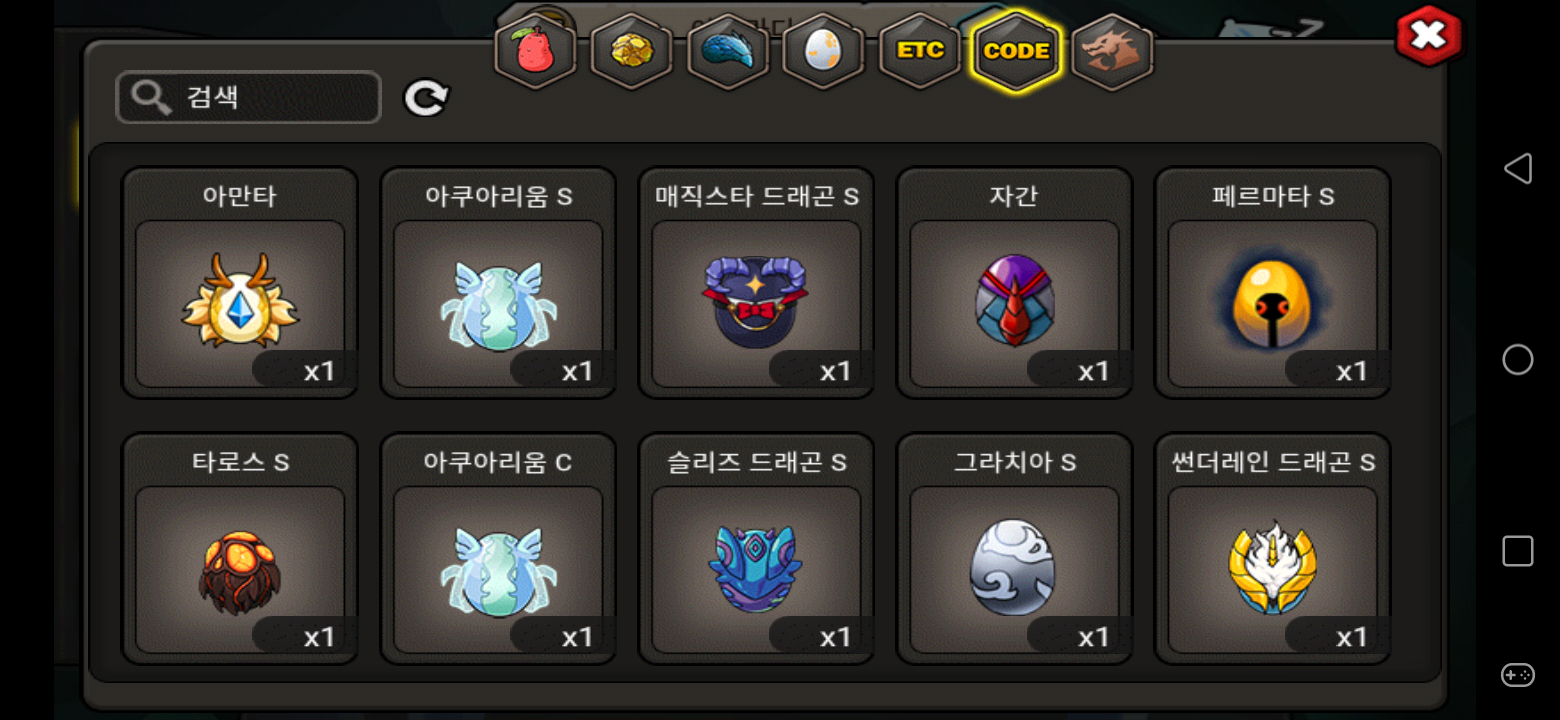
Task: Choose the 아쿠아리움 S egg
Action: point(498,283)
